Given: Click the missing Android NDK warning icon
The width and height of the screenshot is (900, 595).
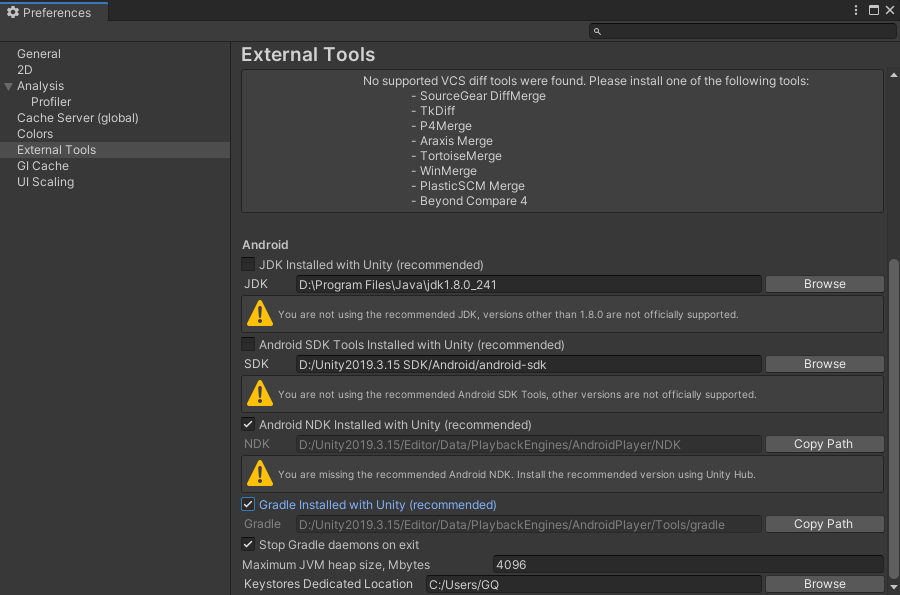Looking at the screenshot, I should pyautogui.click(x=260, y=473).
